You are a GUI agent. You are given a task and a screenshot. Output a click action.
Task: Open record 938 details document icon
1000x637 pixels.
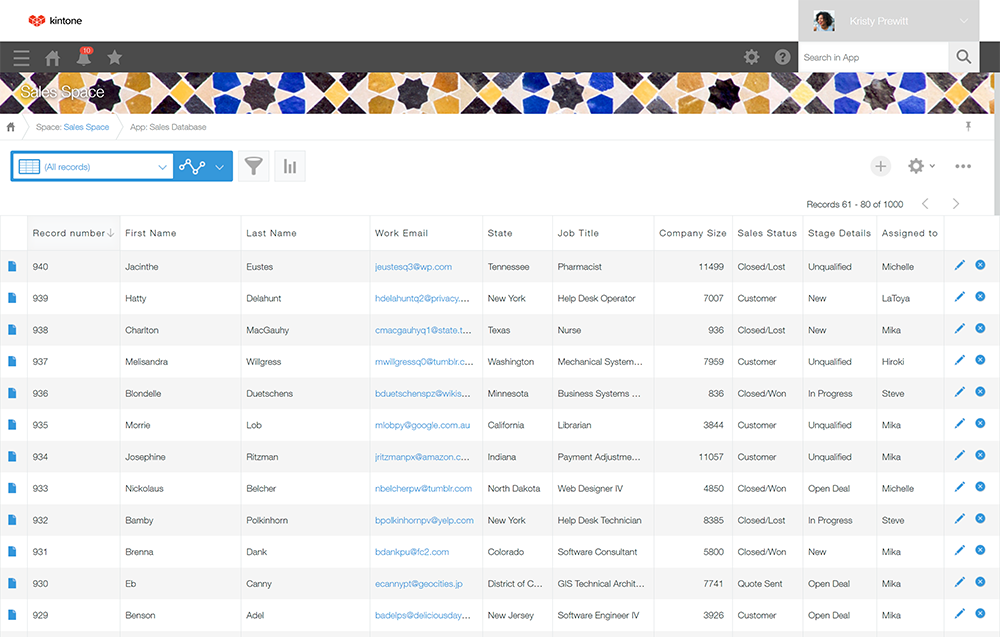[13, 330]
